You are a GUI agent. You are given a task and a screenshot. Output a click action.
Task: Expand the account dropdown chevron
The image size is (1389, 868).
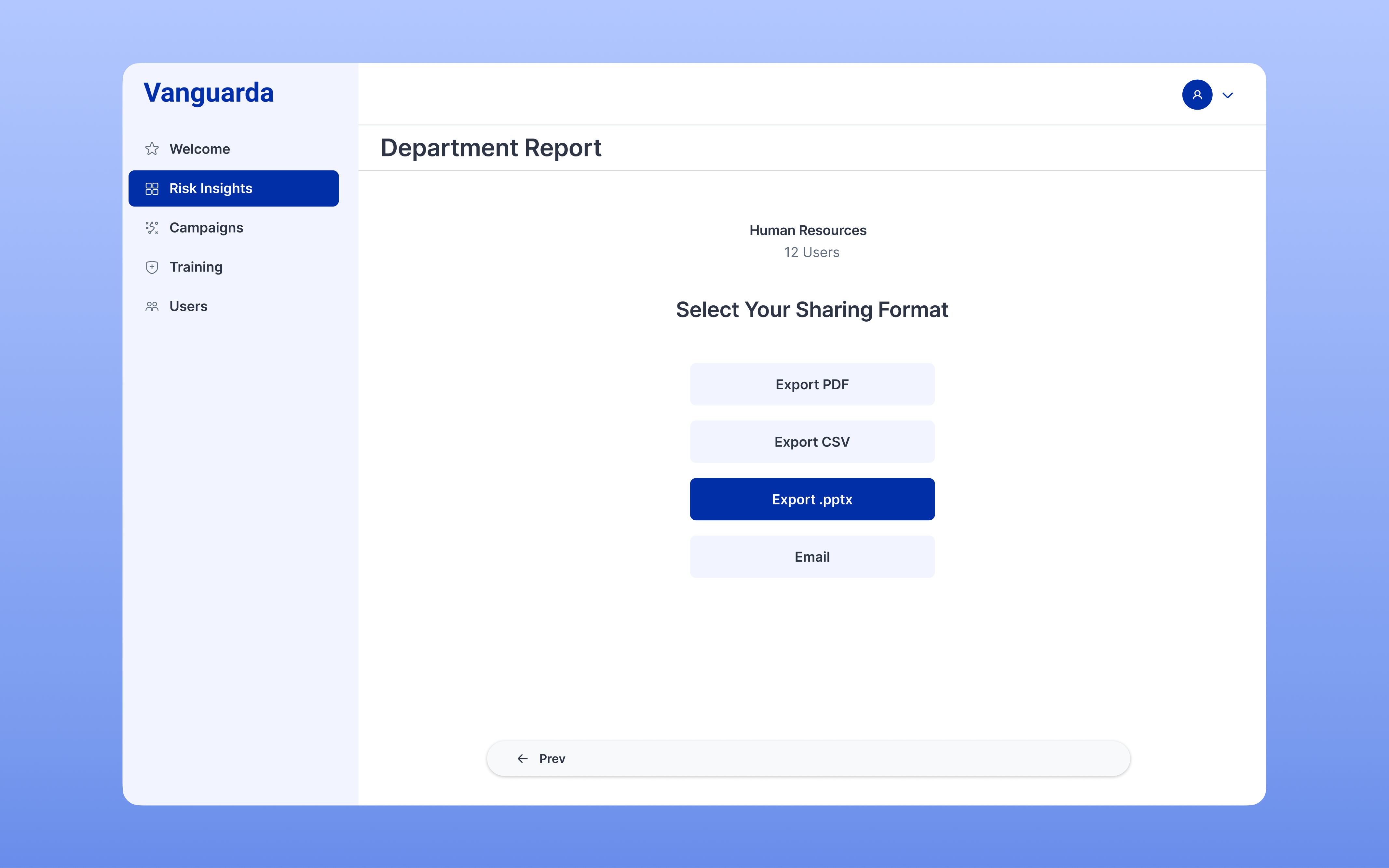click(1228, 95)
